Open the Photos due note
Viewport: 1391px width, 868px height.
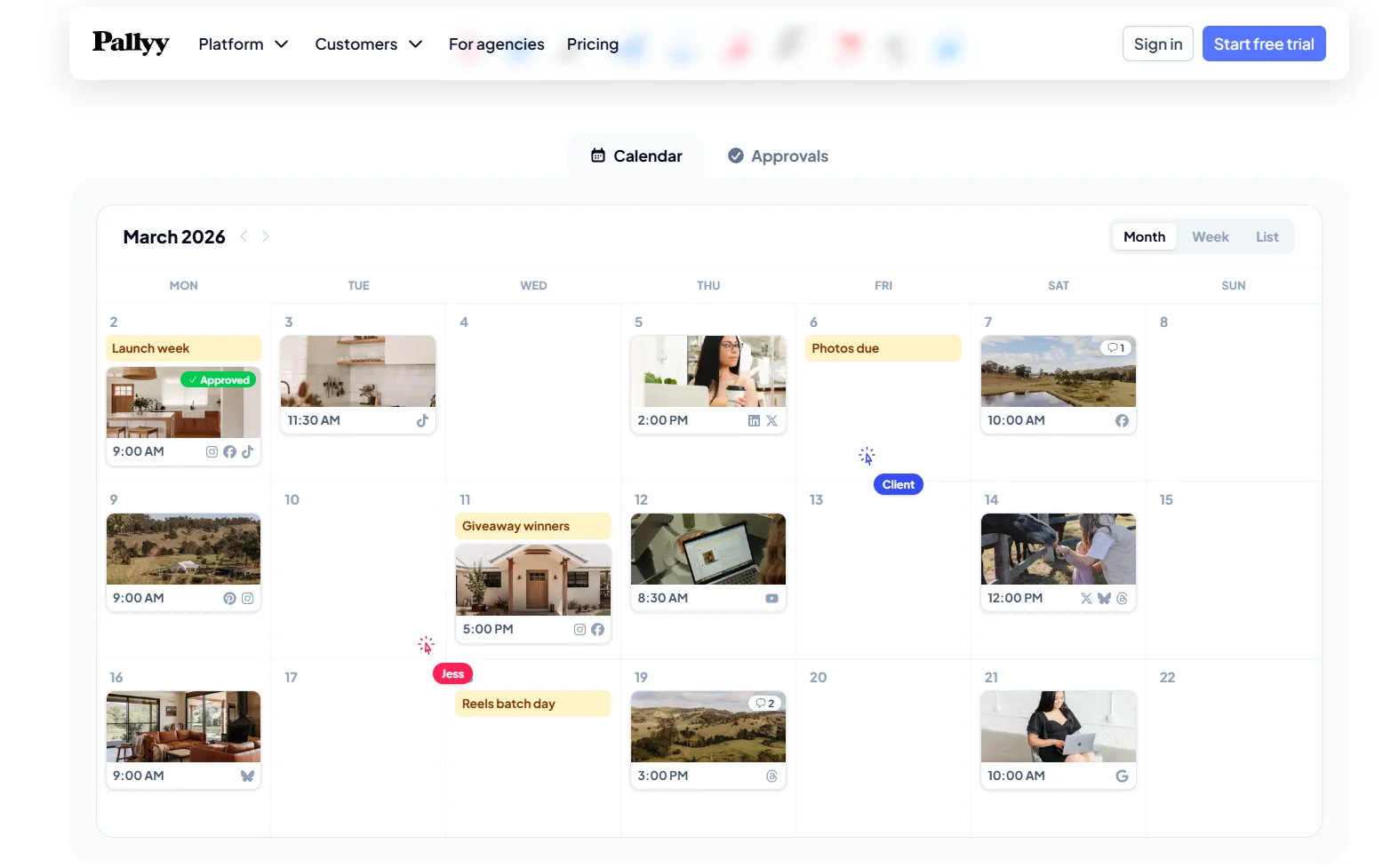coord(883,348)
